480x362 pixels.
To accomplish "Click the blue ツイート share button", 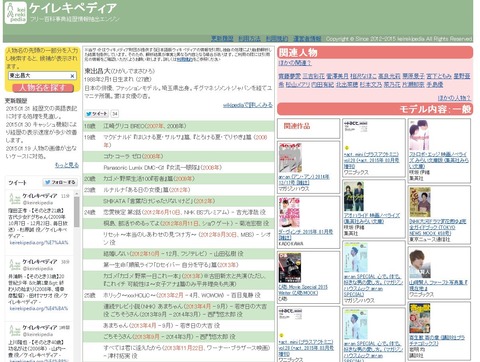I will pos(96,114).
